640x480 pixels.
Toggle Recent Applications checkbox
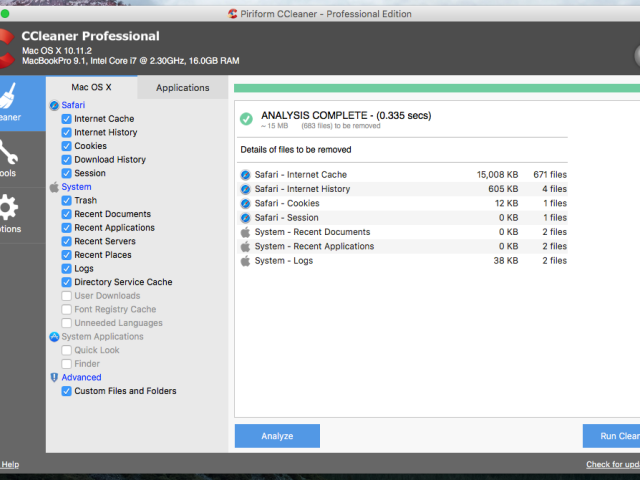tap(67, 228)
